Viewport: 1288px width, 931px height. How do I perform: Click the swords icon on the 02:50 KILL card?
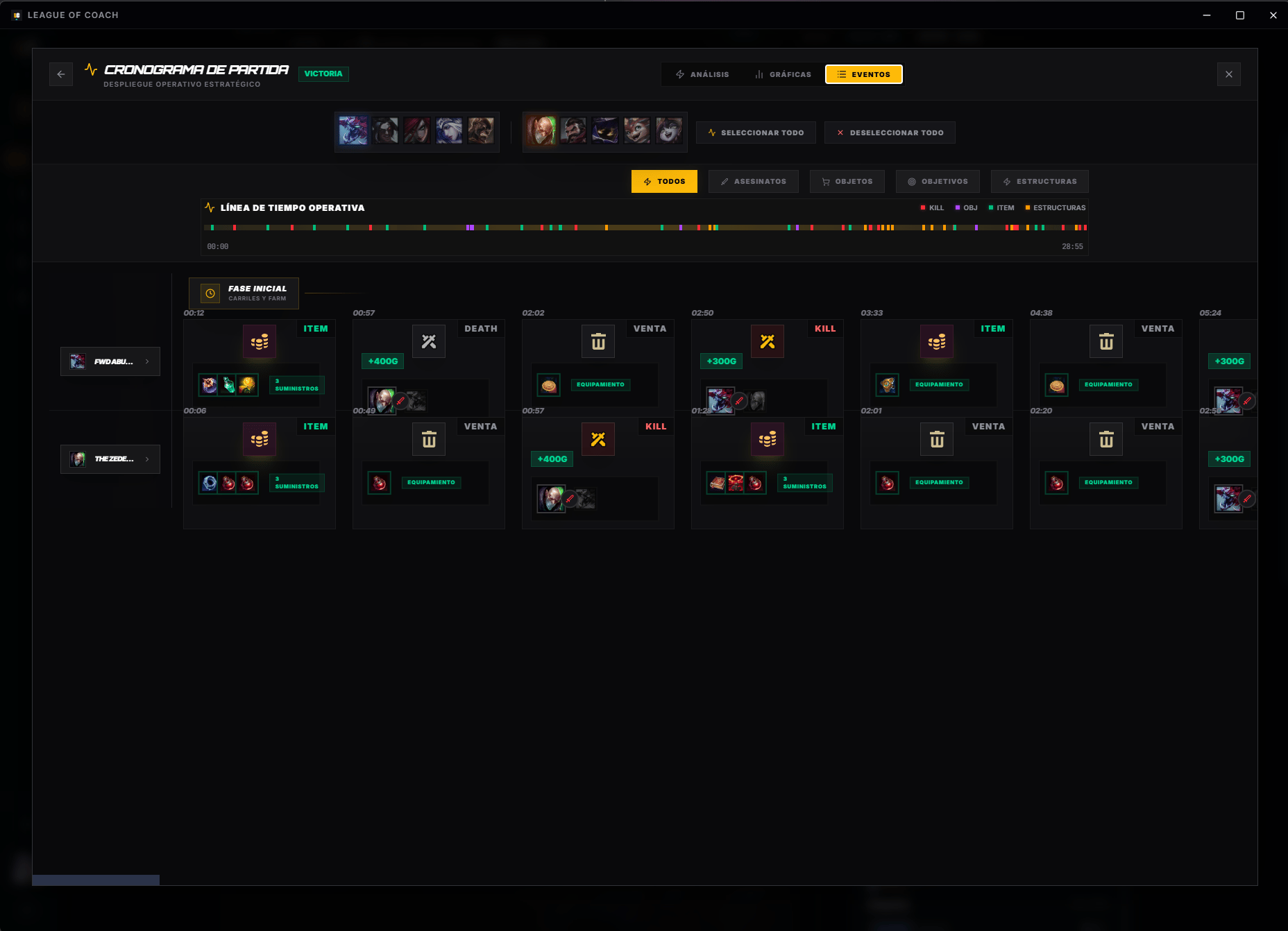(768, 341)
